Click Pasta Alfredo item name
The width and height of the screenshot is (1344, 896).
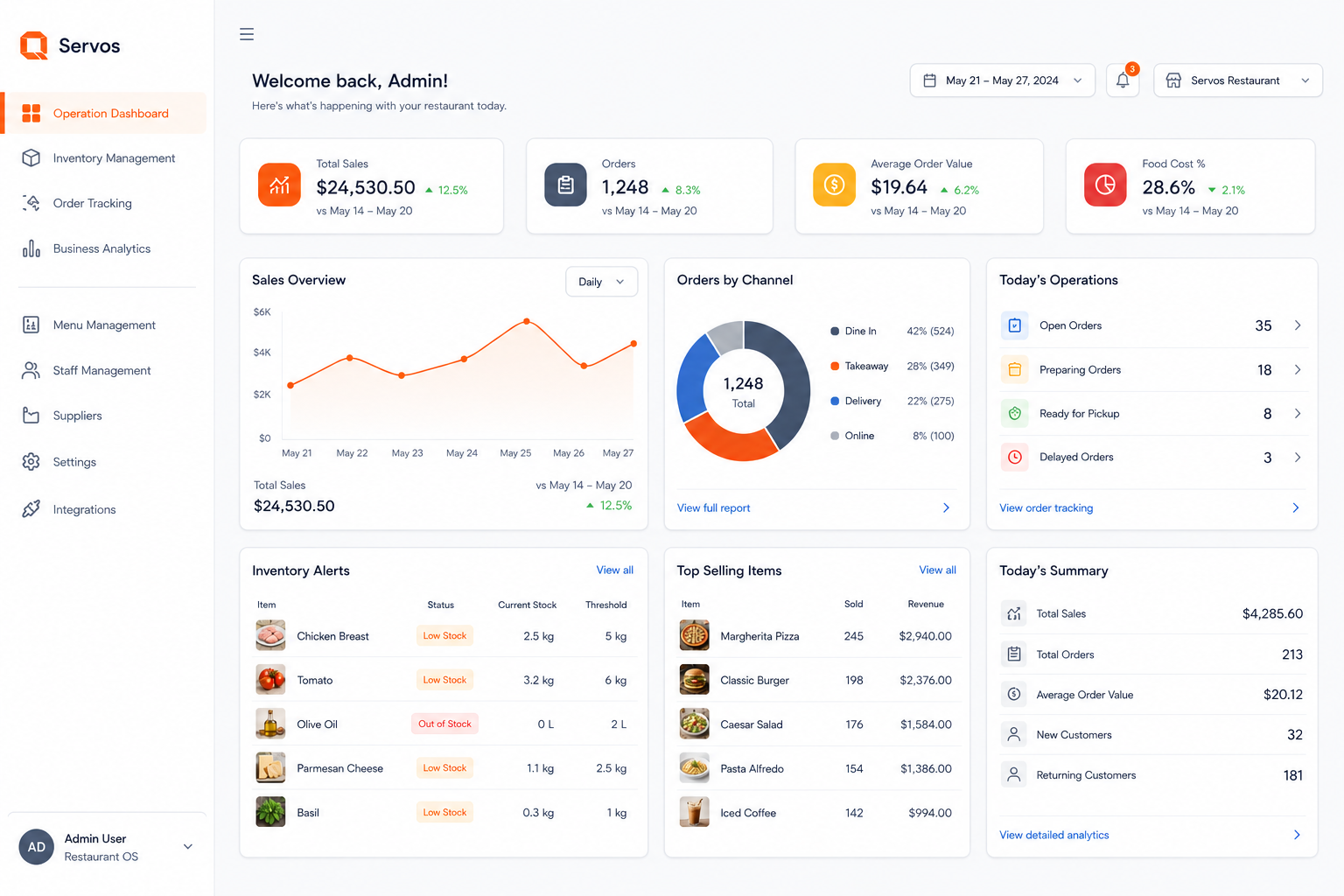pos(752,769)
